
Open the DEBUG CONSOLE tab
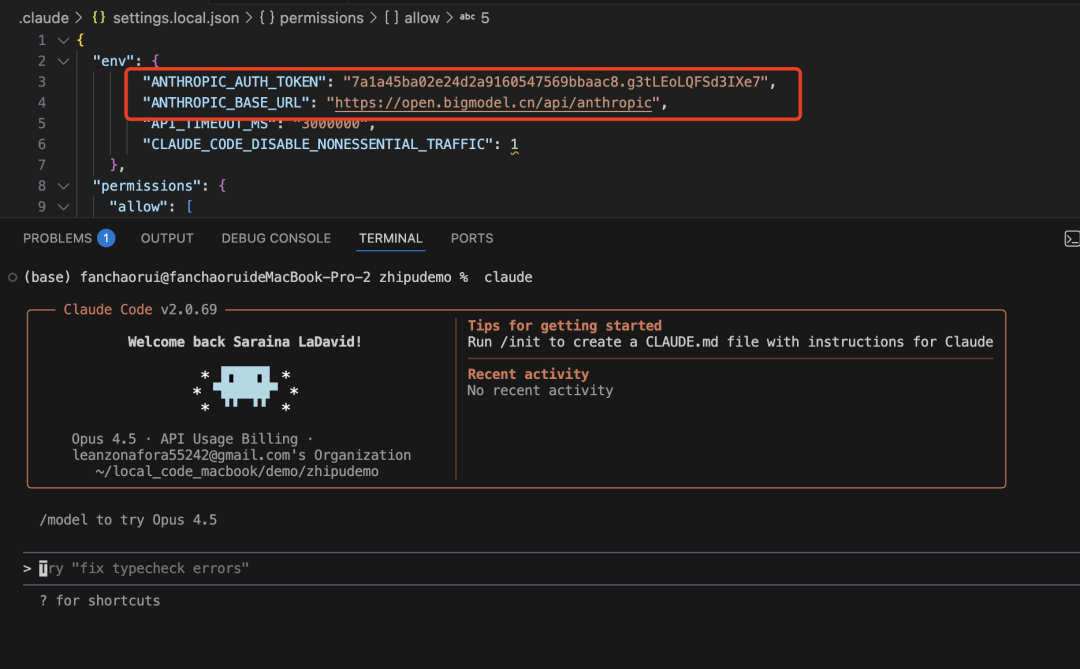[276, 238]
